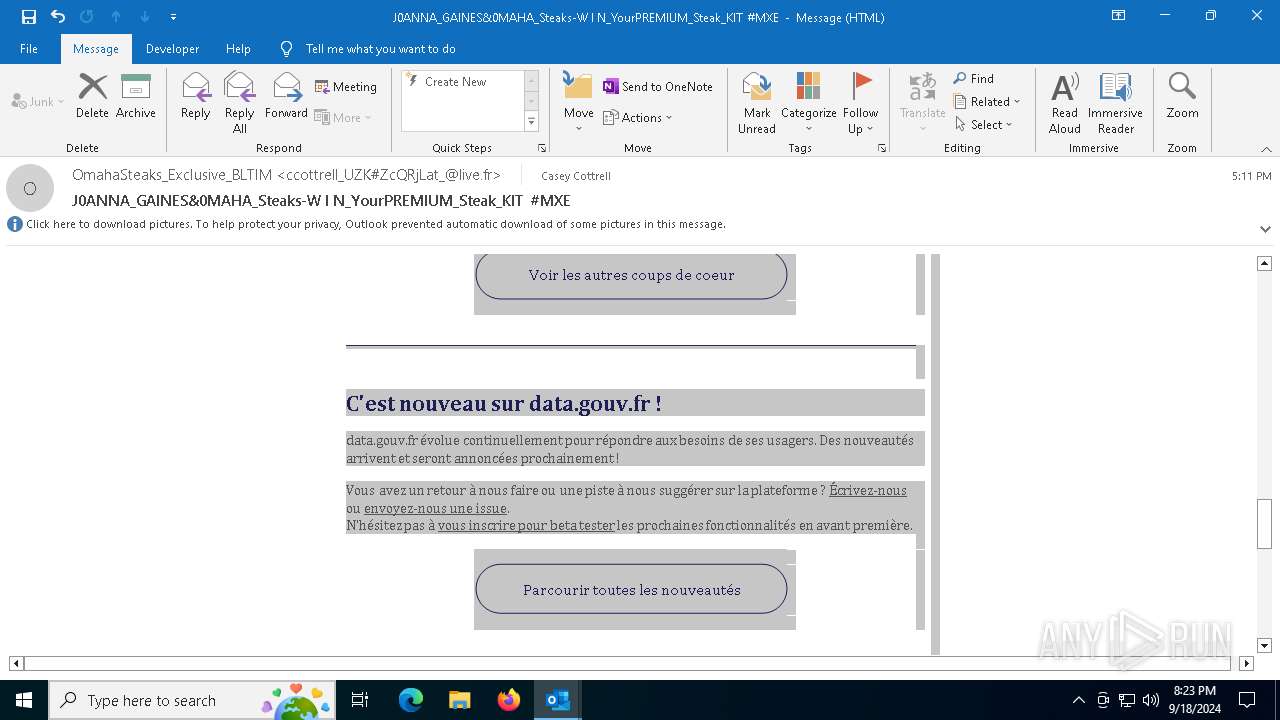Delete this message
1280x720 pixels.
pyautogui.click(x=92, y=96)
